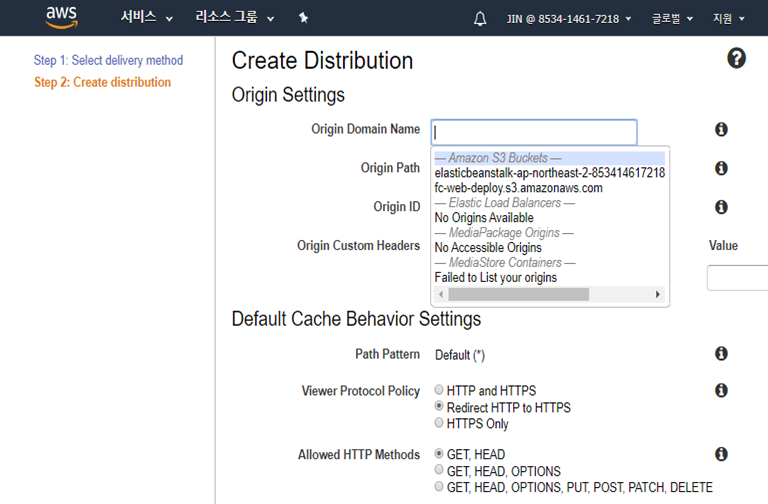Show info icon for Viewer Protocol Policy

(x=721, y=390)
